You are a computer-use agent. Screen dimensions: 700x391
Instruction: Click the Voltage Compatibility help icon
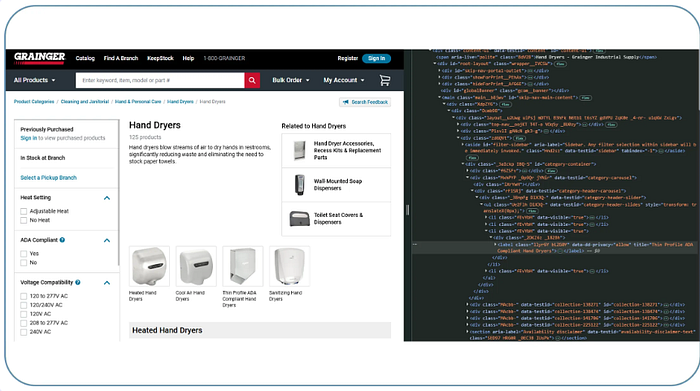coord(78,283)
